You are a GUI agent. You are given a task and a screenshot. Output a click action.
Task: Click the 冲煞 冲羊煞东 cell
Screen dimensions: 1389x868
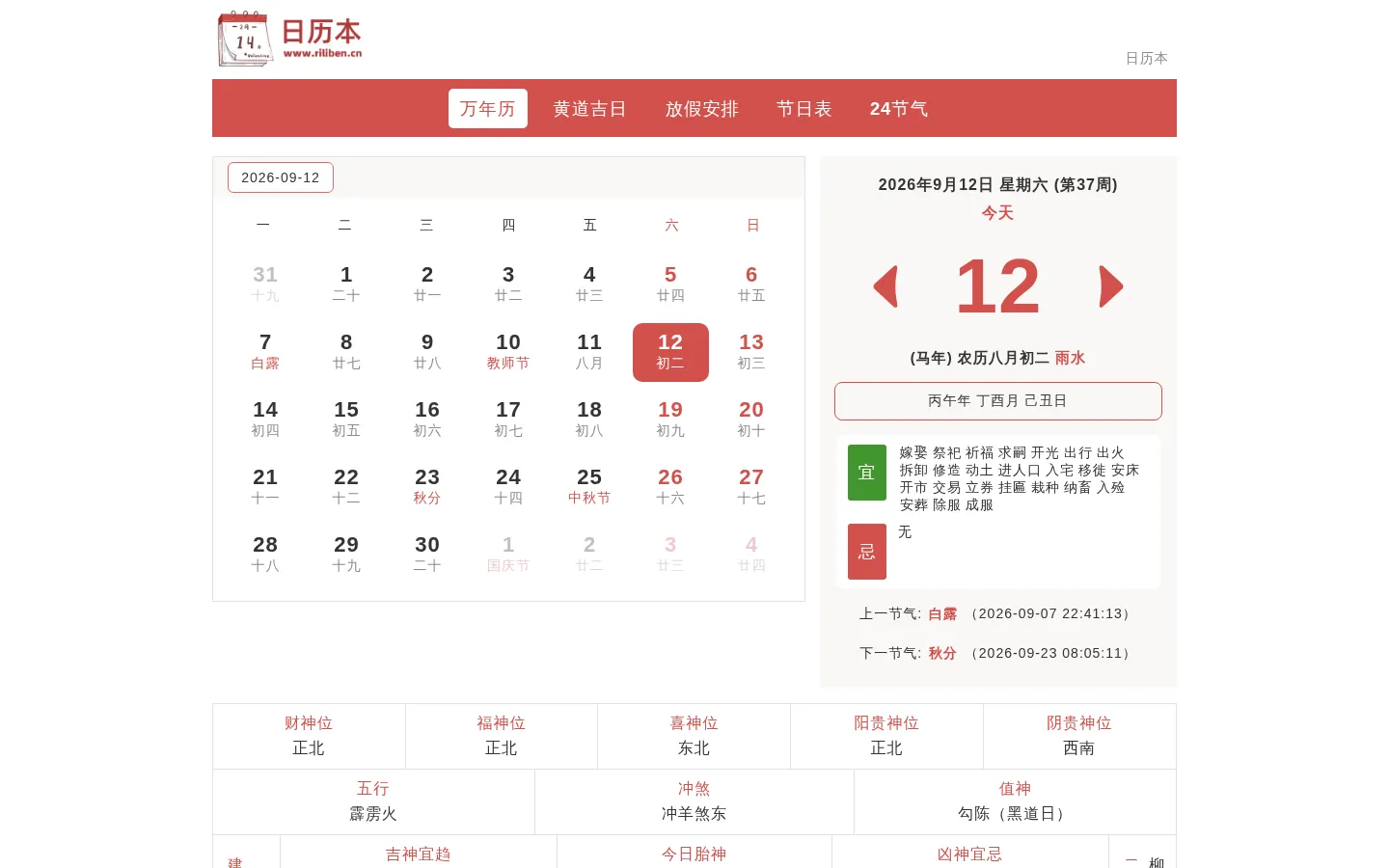(x=694, y=801)
